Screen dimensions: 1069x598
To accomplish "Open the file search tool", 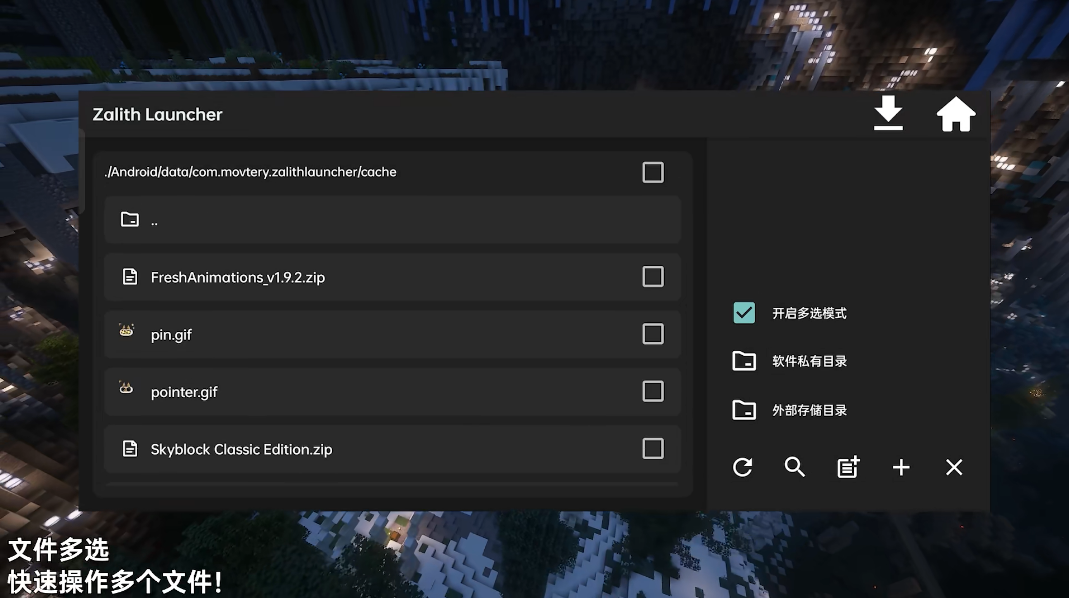I will click(795, 467).
